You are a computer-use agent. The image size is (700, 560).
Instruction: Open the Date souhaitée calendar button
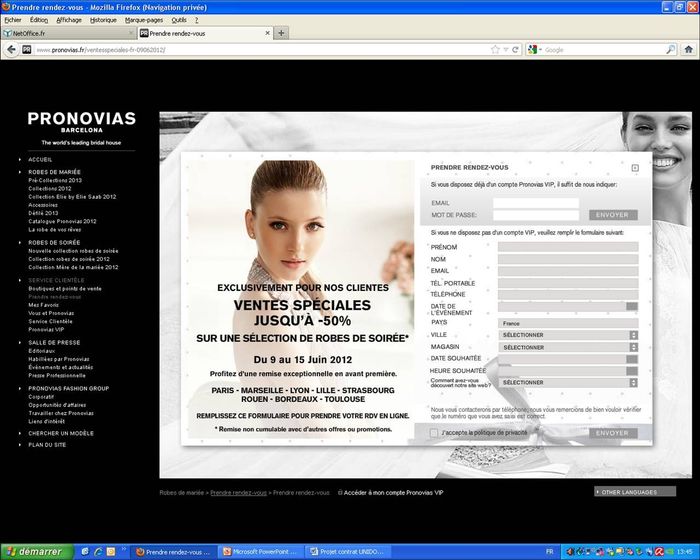pos(632,359)
